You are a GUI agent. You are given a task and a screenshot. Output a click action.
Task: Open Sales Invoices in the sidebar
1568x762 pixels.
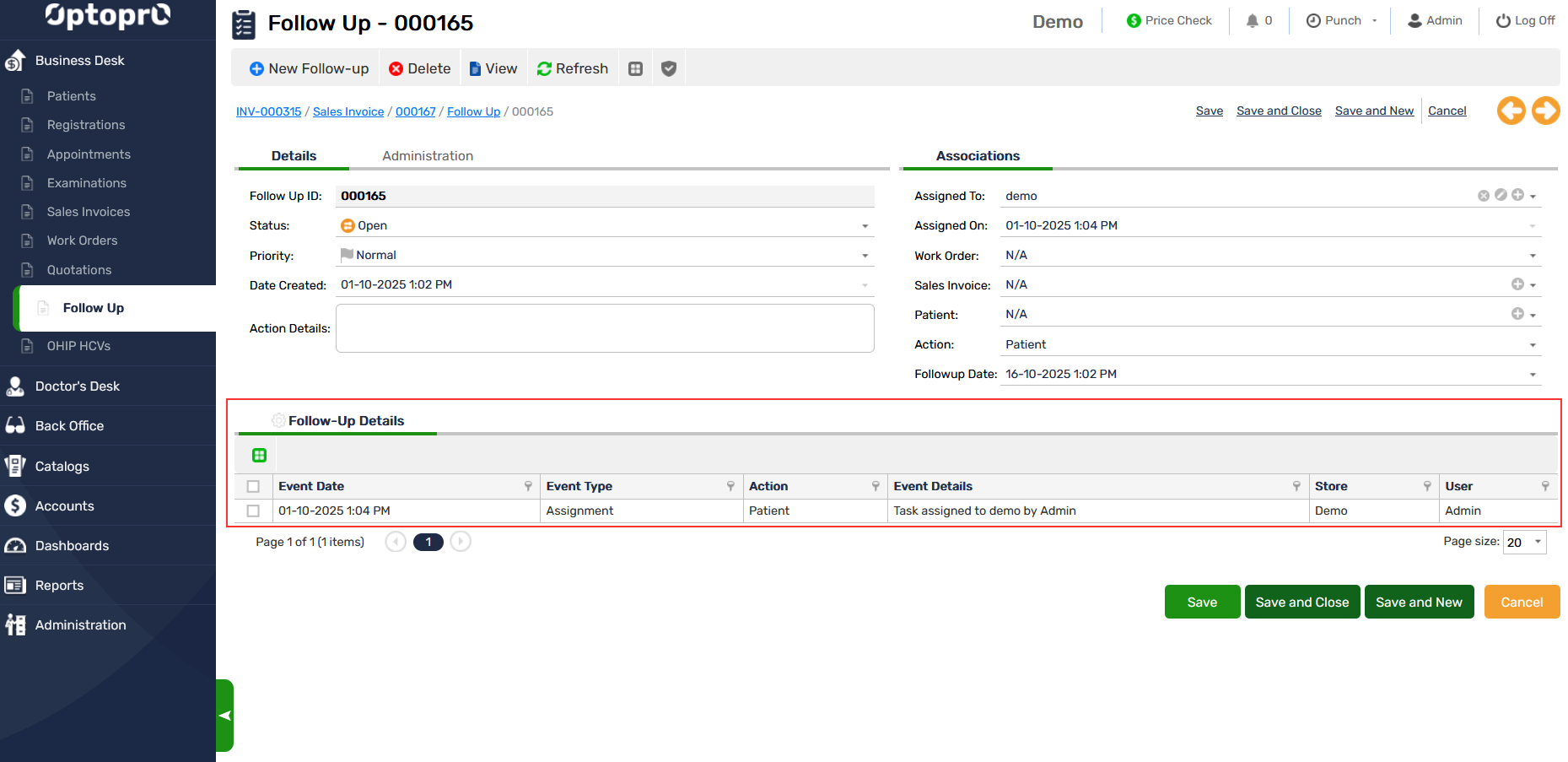click(89, 212)
